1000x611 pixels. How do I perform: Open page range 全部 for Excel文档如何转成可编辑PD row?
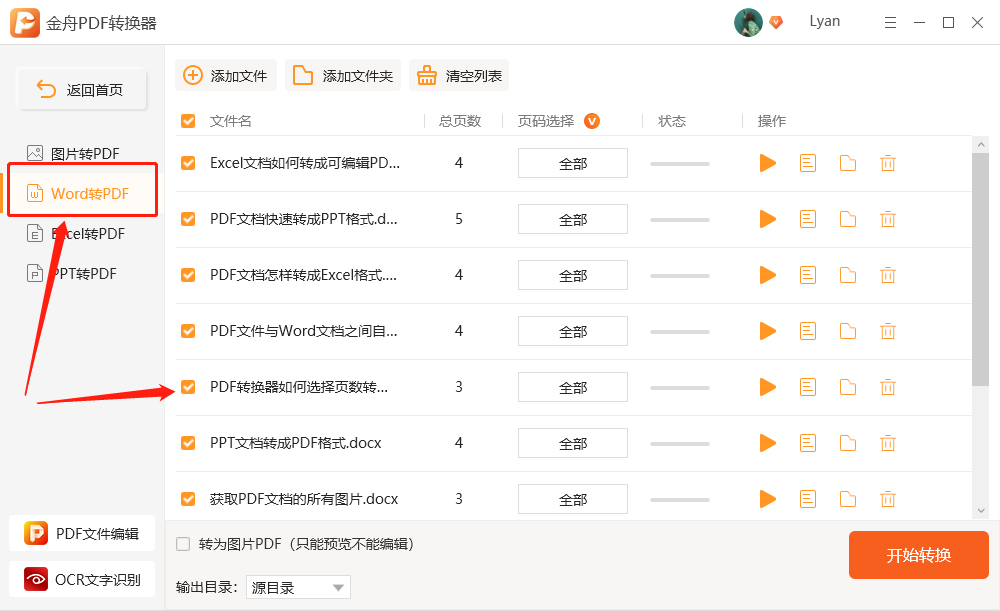pos(573,163)
